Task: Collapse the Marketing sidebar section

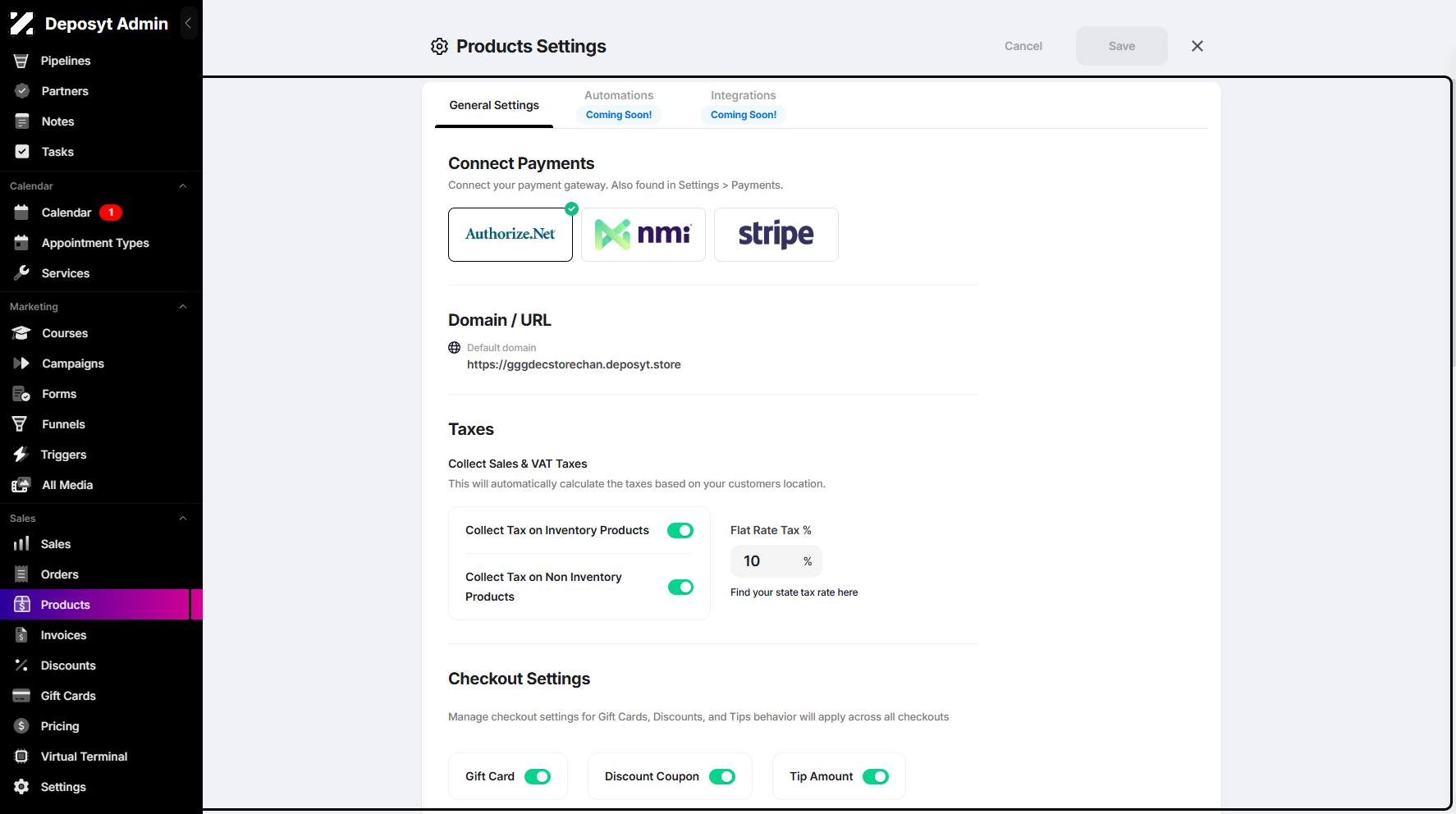Action: pos(183,307)
